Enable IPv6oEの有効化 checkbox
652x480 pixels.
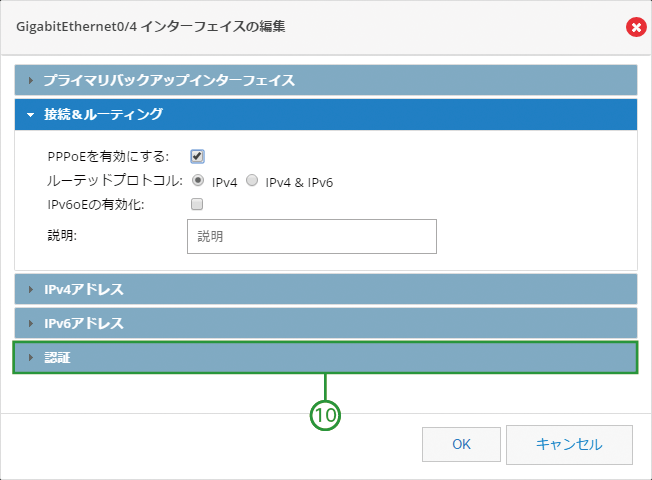[x=197, y=204]
